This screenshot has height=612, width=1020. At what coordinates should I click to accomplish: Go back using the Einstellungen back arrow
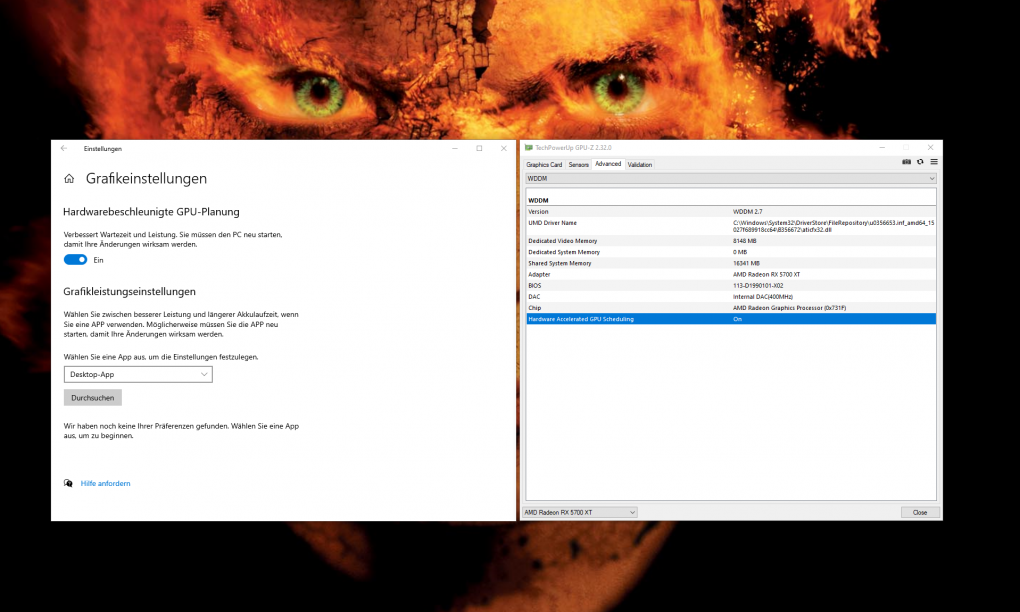pos(64,148)
